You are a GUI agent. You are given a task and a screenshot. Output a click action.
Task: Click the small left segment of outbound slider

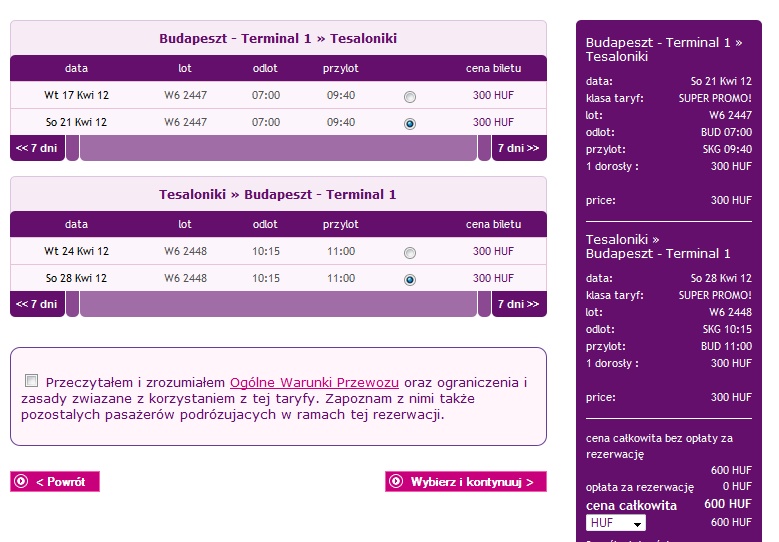click(x=73, y=148)
